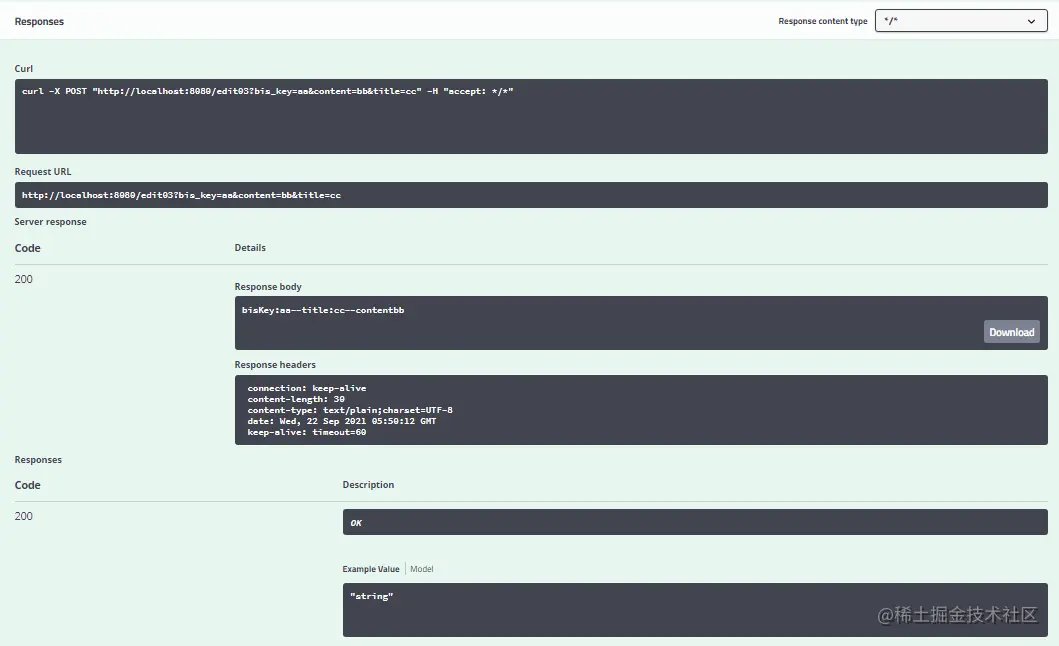Click the Responses header at the top
Screen dimensions: 1059x646
click(39, 22)
